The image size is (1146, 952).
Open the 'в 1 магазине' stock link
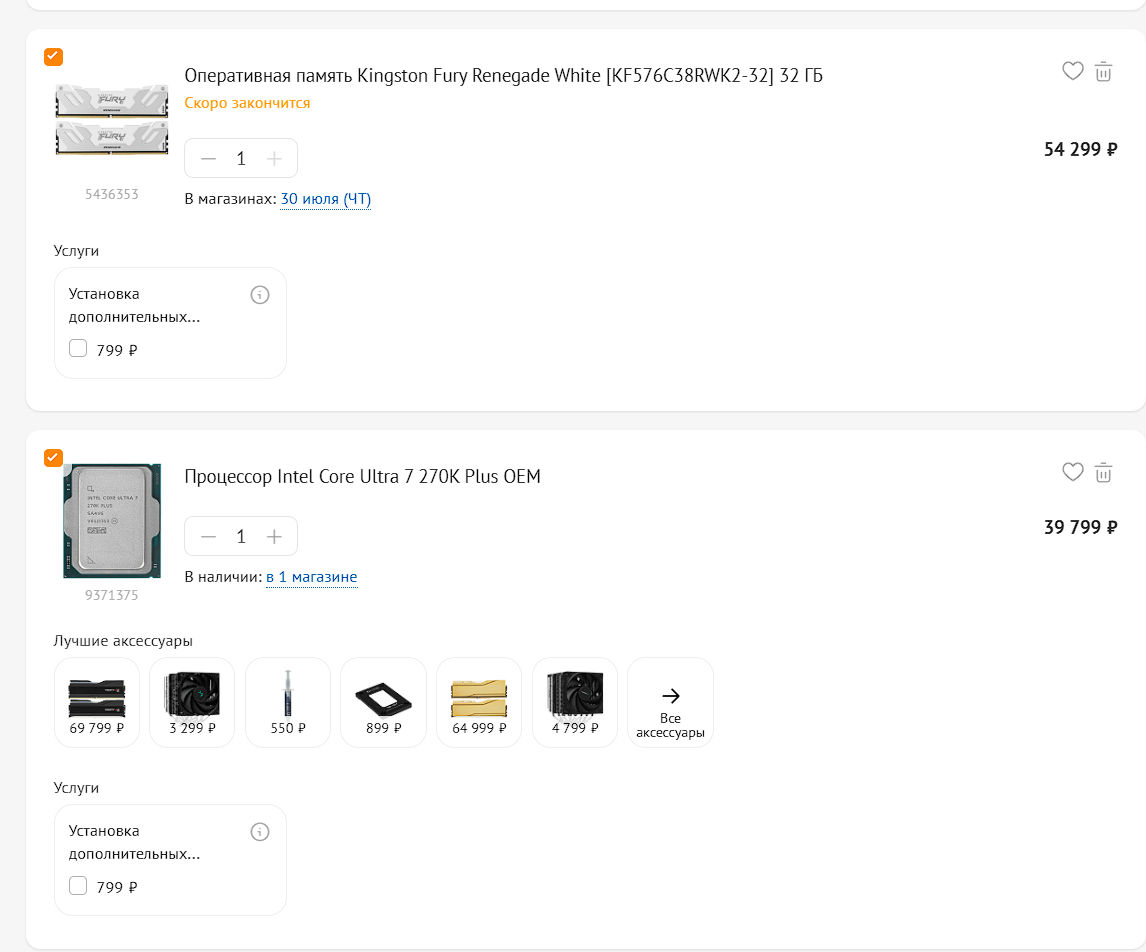pos(311,577)
